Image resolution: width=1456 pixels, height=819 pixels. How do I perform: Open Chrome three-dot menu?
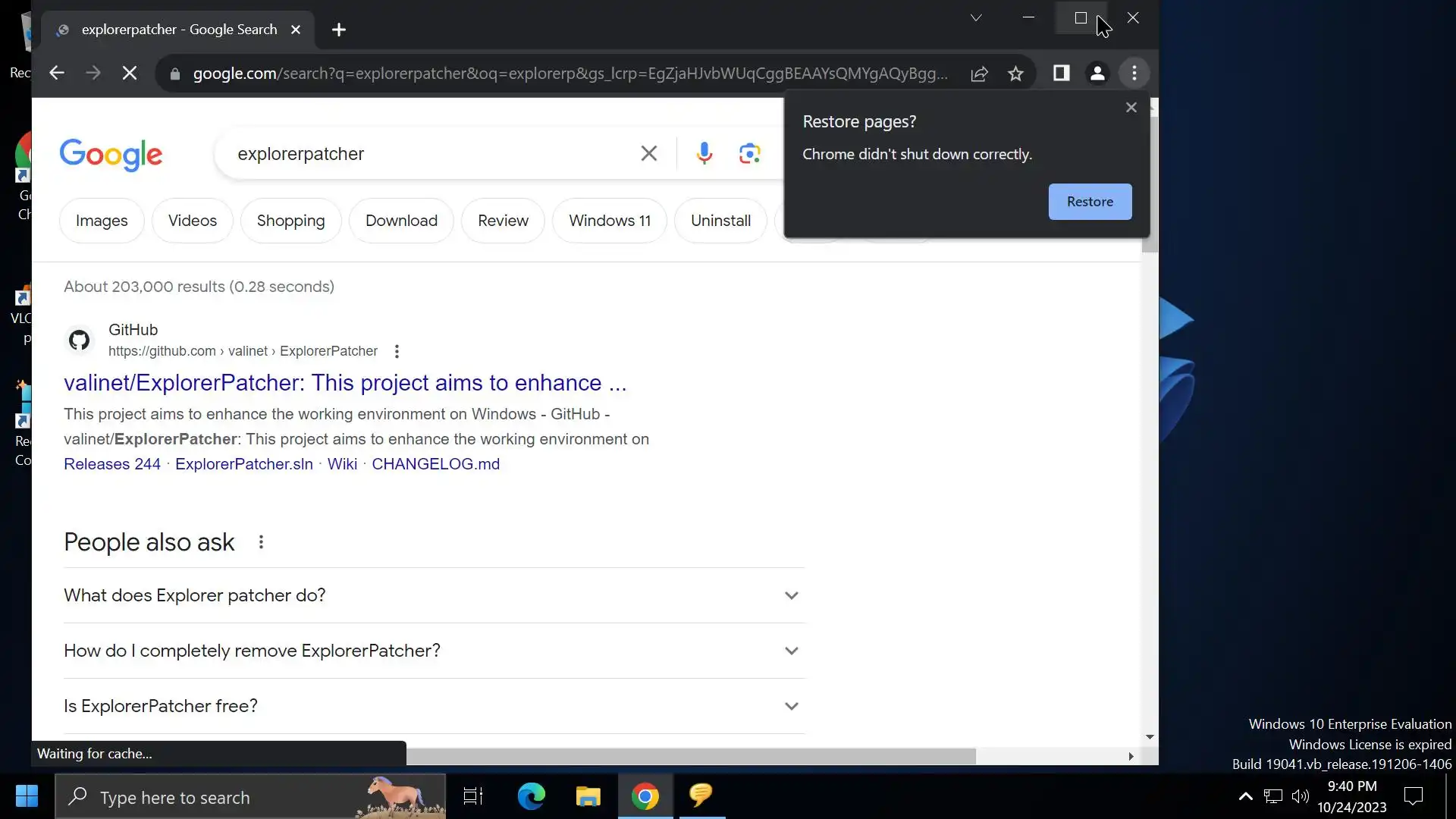tap(1134, 74)
